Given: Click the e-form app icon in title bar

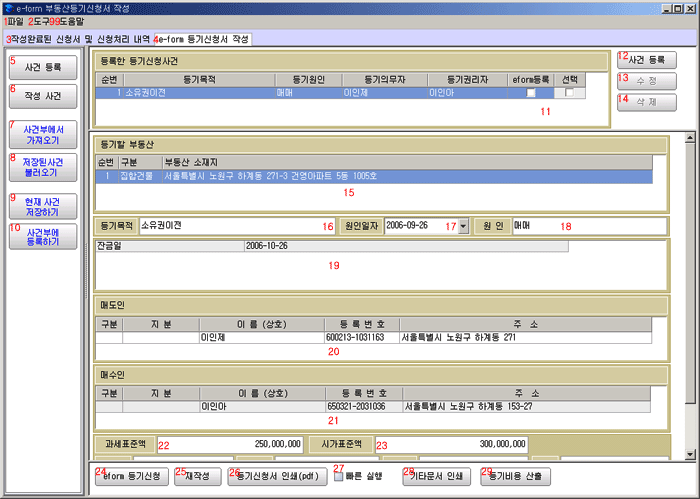Looking at the screenshot, I should click(x=9, y=7).
